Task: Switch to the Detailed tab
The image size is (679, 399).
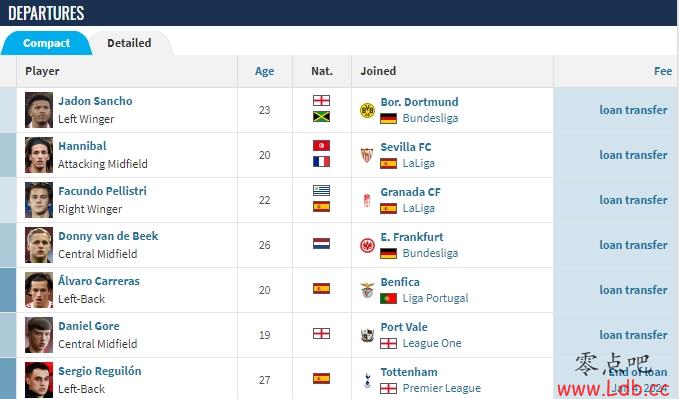Action: click(x=129, y=43)
